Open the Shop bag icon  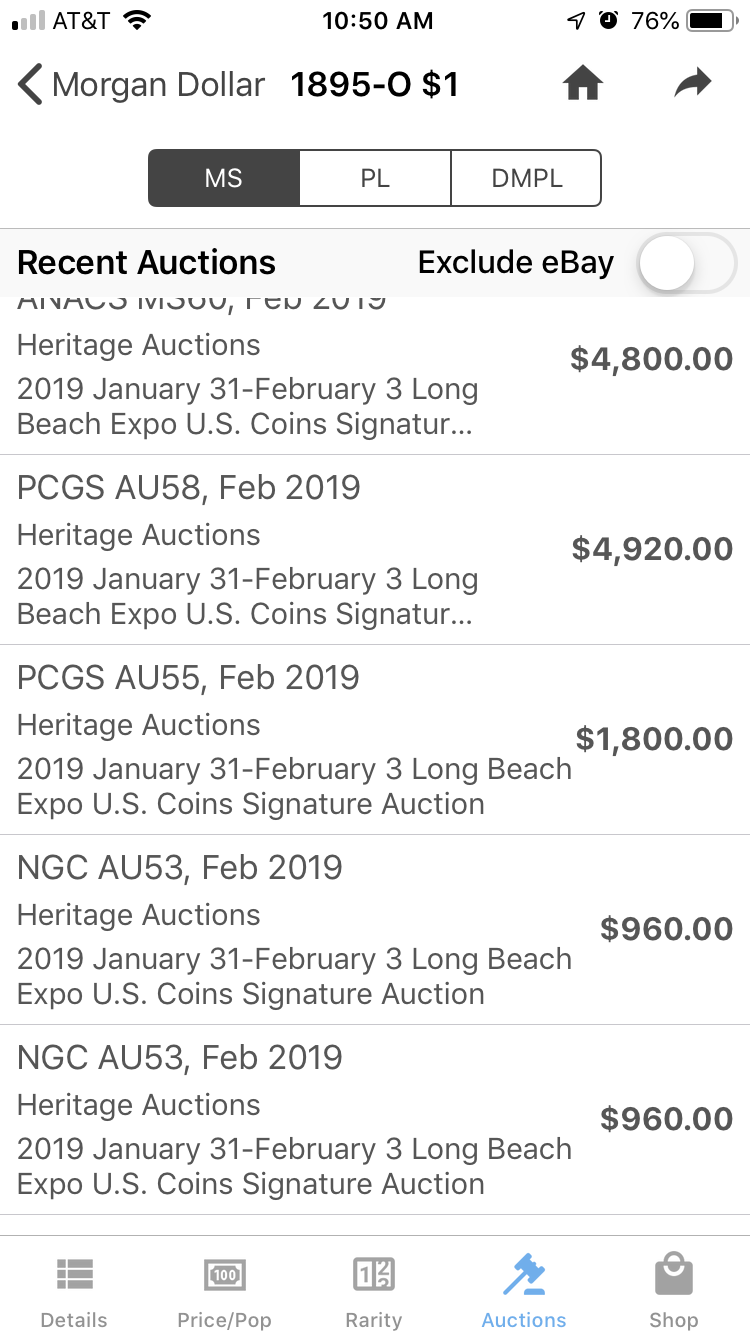click(674, 1274)
